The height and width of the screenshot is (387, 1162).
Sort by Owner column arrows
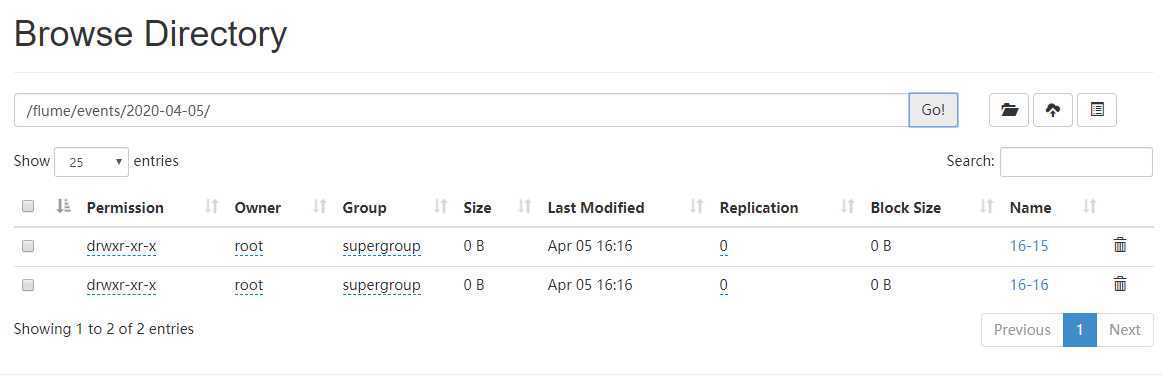pyautogui.click(x=320, y=207)
